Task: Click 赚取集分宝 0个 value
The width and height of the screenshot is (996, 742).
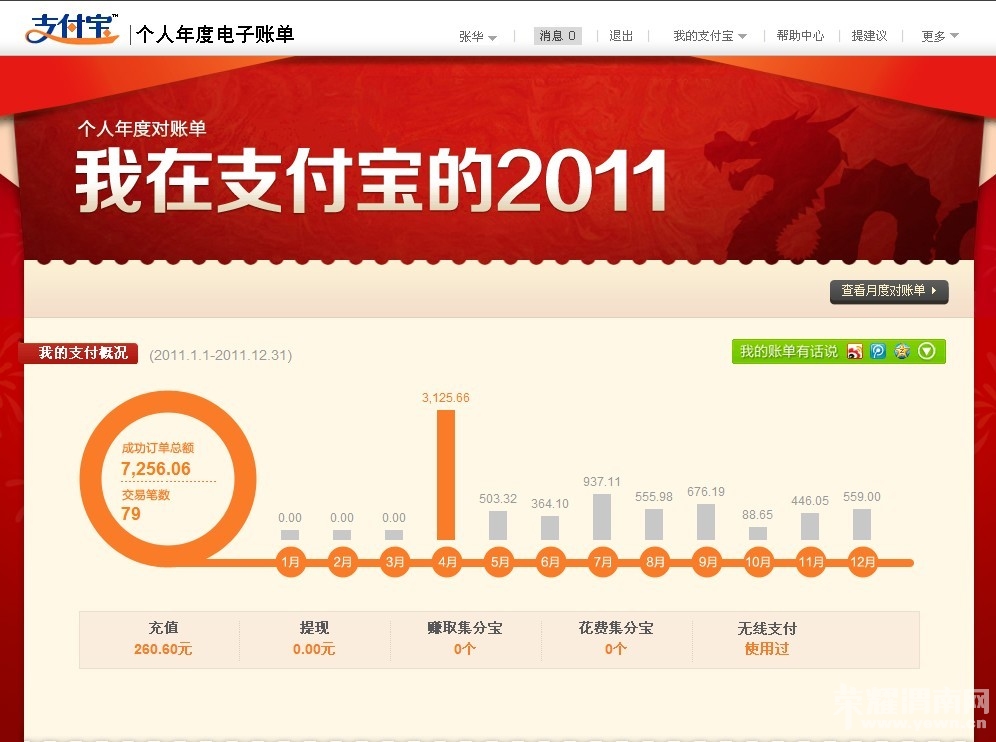Action: point(464,649)
